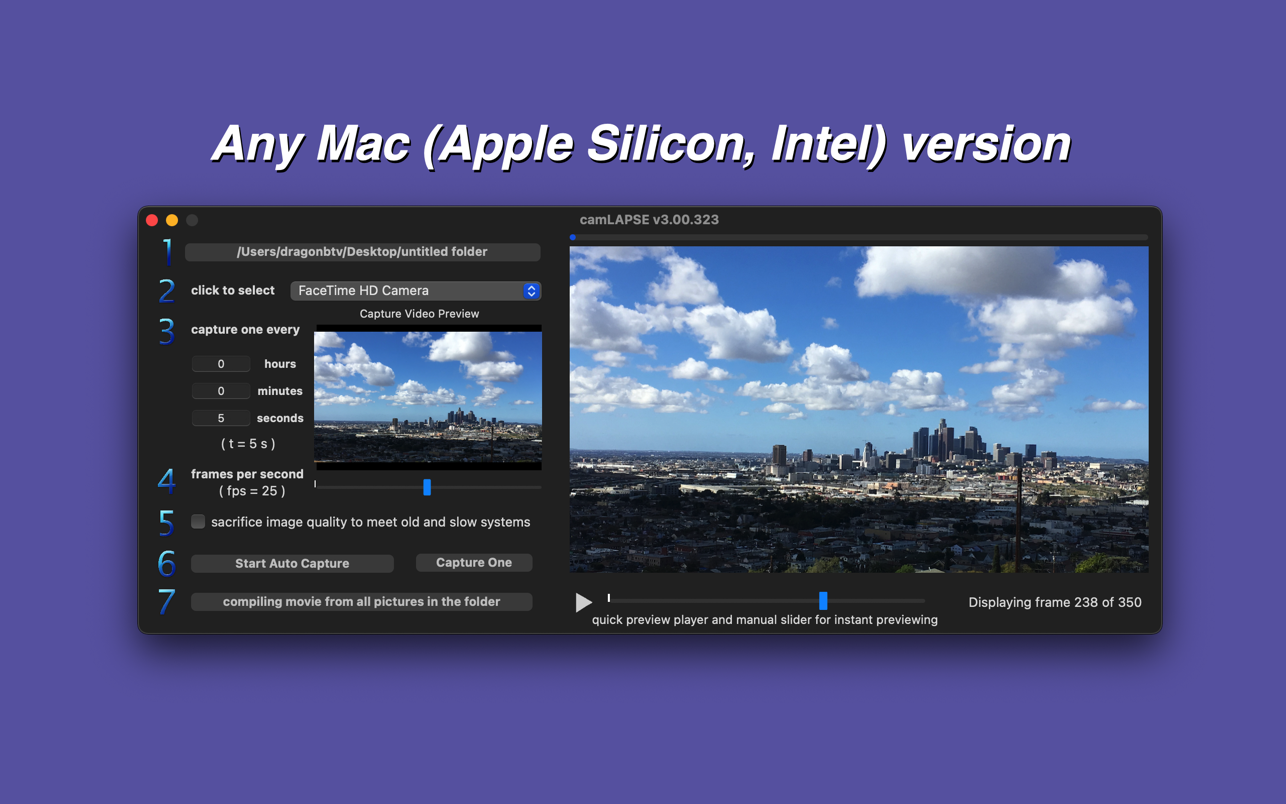Click the minutes input field
Screen dimensions: 1286x804
point(221,391)
